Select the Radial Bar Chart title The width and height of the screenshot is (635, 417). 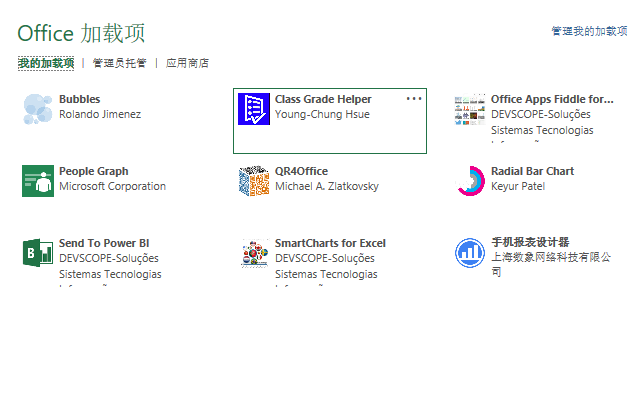point(533,171)
